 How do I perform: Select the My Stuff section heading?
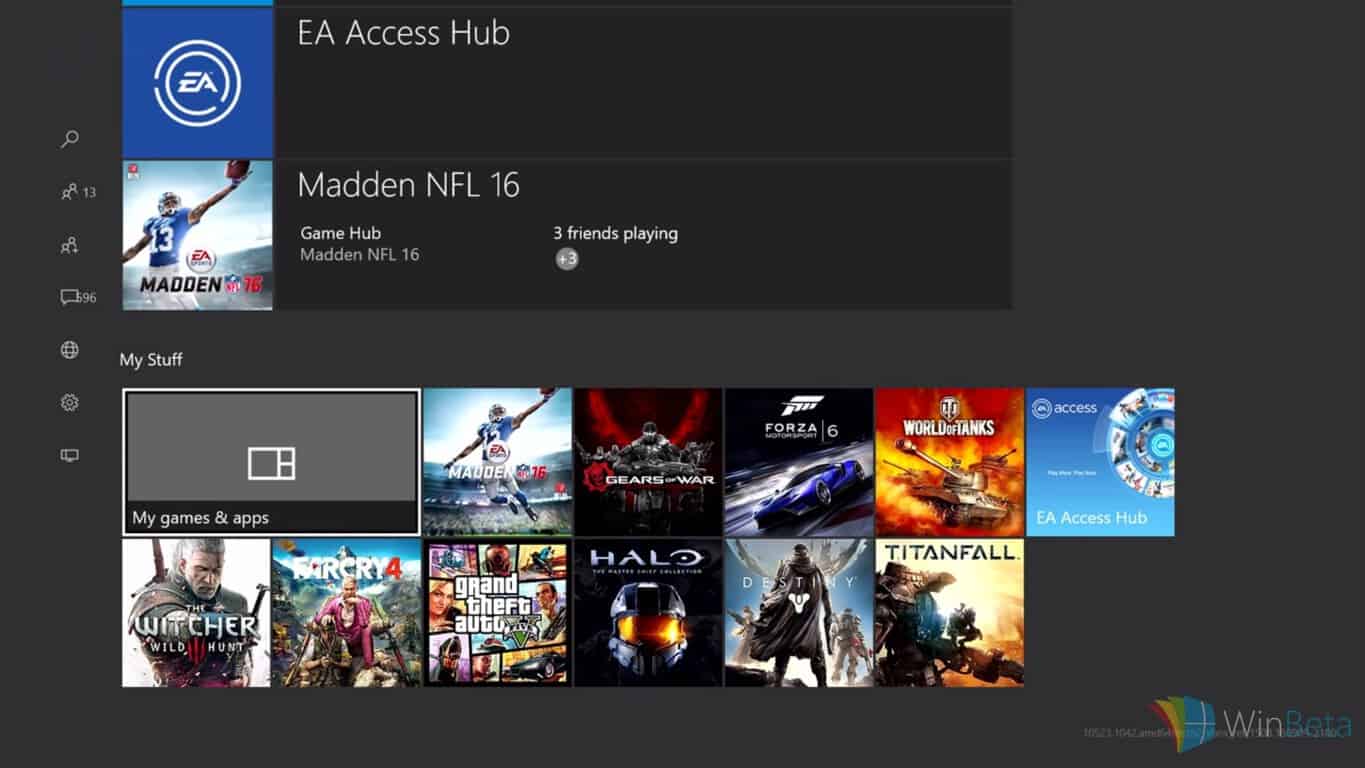(151, 360)
